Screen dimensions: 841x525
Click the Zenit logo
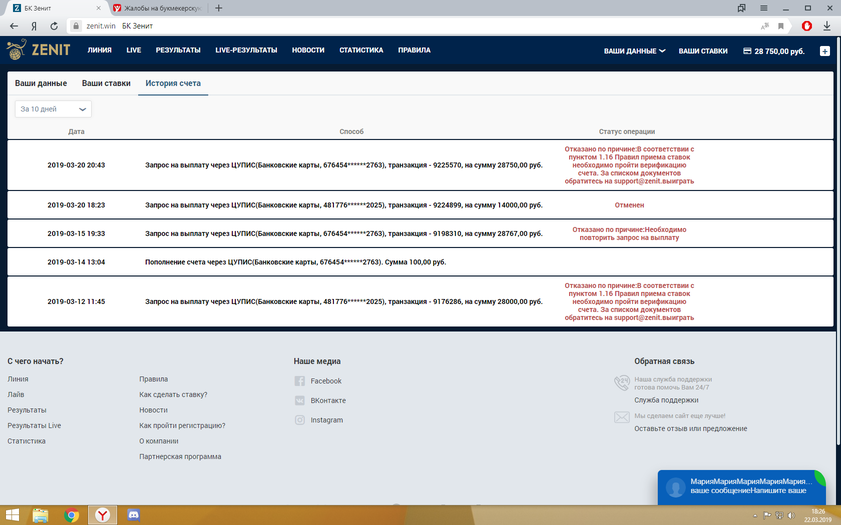point(38,50)
